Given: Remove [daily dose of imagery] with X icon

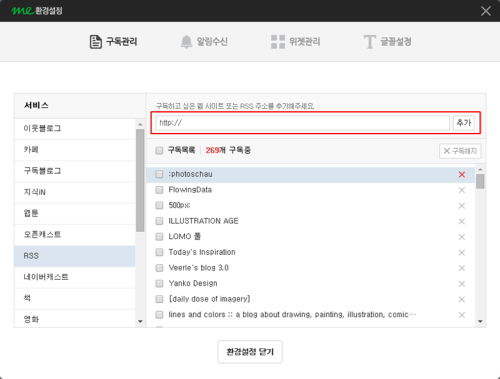Looking at the screenshot, I should coord(462,299).
